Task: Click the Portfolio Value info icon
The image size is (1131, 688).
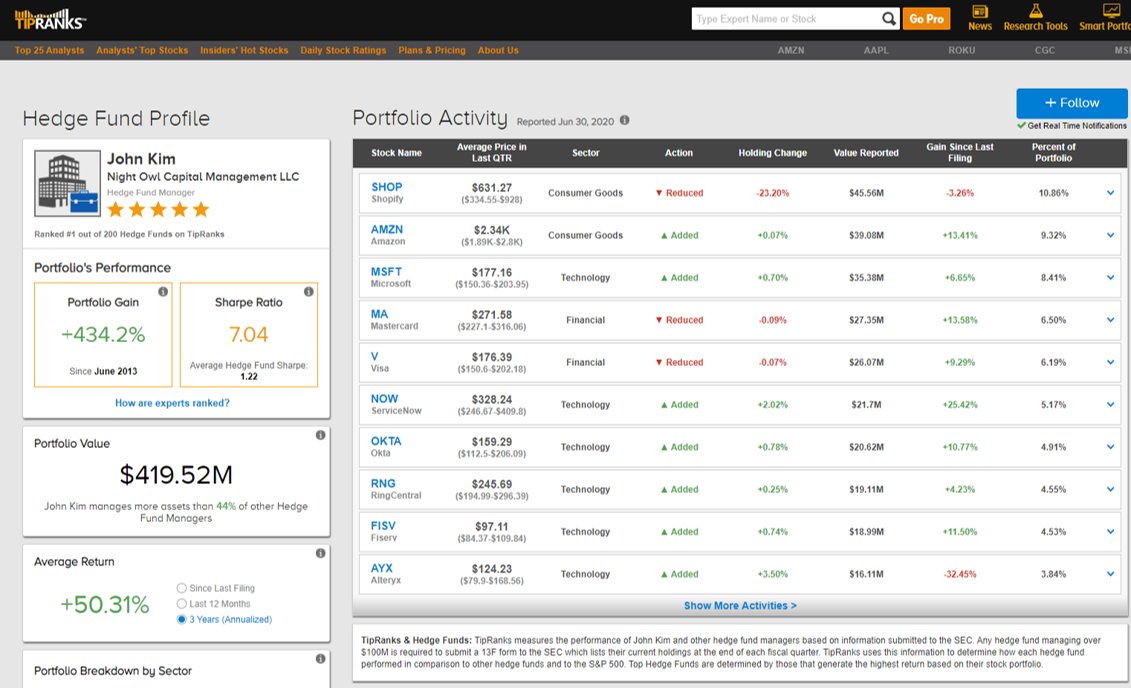Action: [x=320, y=435]
